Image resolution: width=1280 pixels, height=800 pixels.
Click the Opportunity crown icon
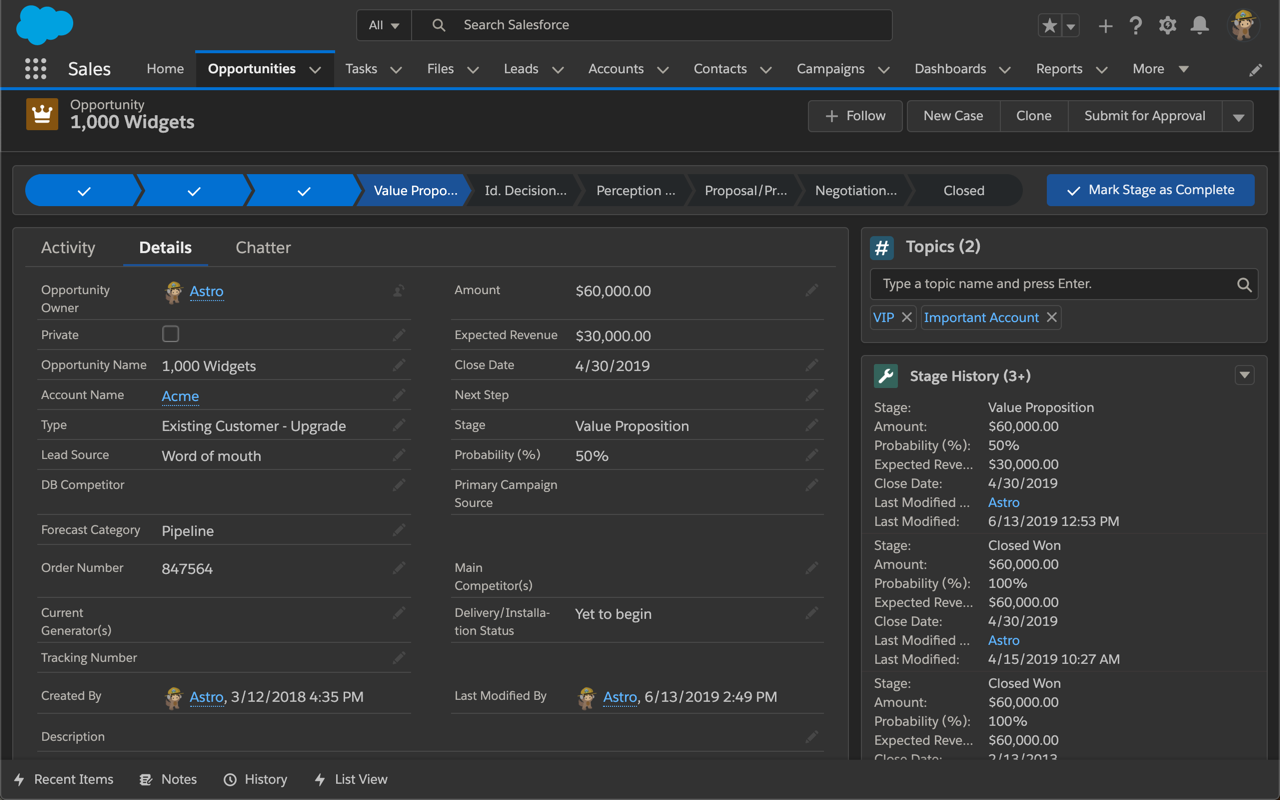click(42, 114)
